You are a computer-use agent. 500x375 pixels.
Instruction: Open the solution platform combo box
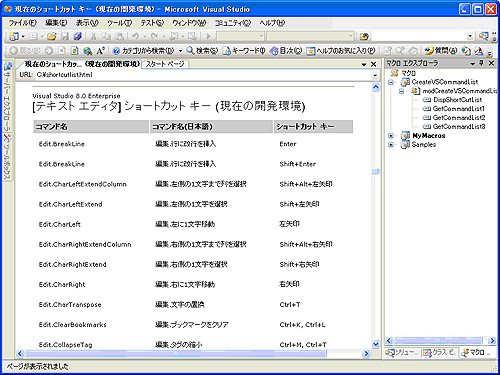(x=310, y=36)
